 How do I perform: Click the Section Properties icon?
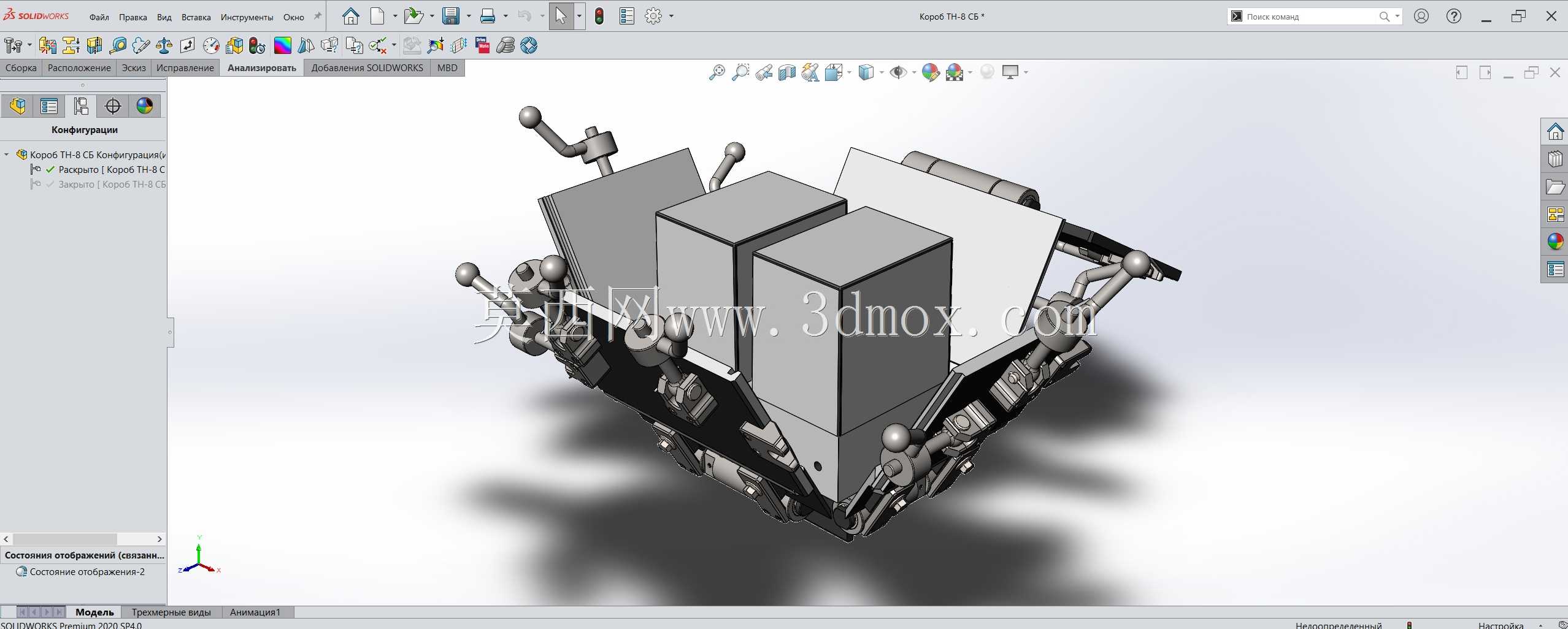point(187,45)
